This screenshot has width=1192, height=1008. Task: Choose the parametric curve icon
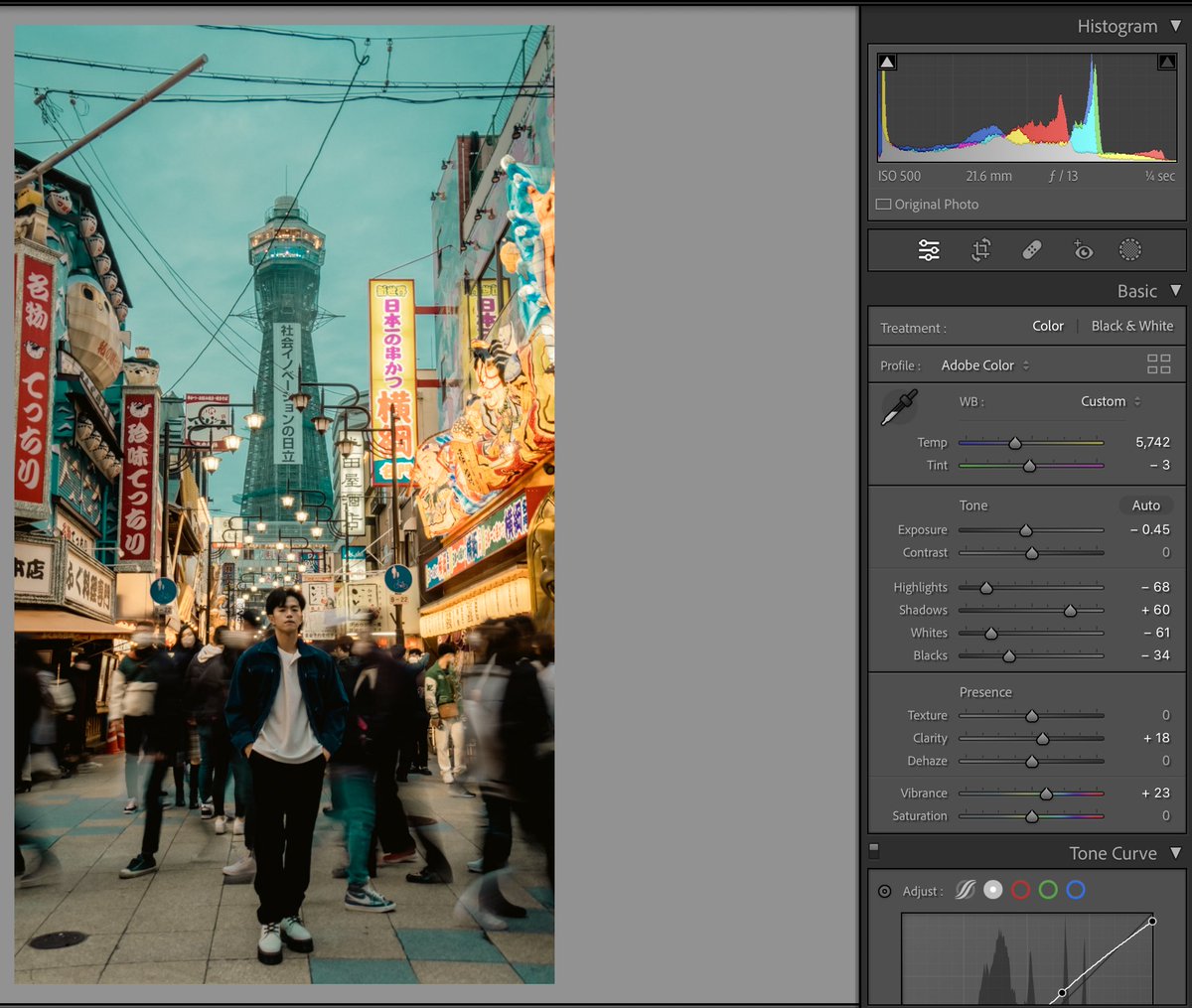click(x=966, y=890)
